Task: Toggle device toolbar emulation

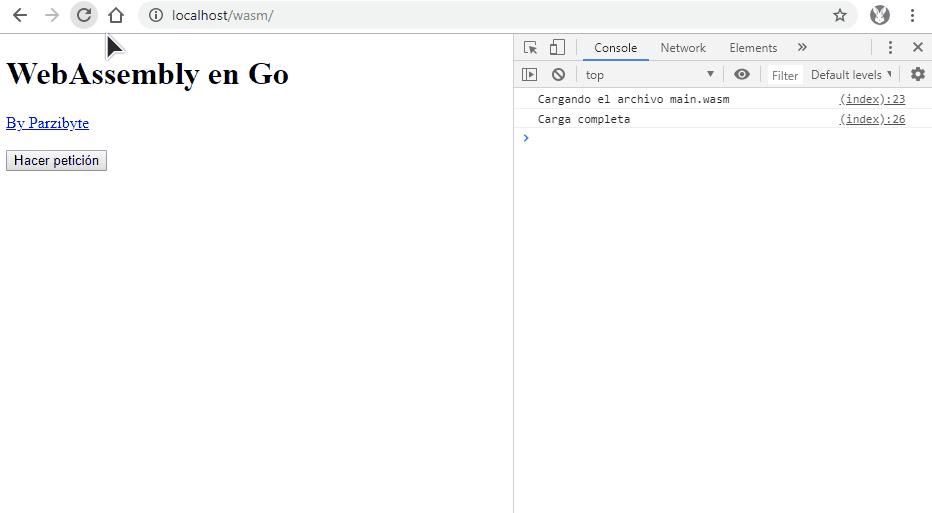Action: point(557,47)
